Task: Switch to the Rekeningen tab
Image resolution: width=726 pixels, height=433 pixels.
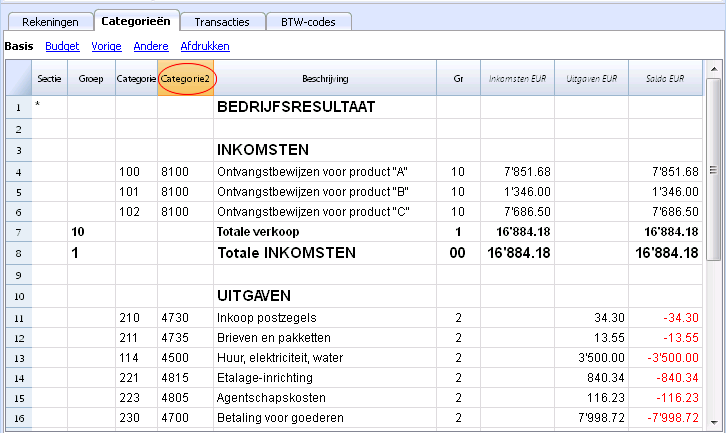Action: coord(50,22)
